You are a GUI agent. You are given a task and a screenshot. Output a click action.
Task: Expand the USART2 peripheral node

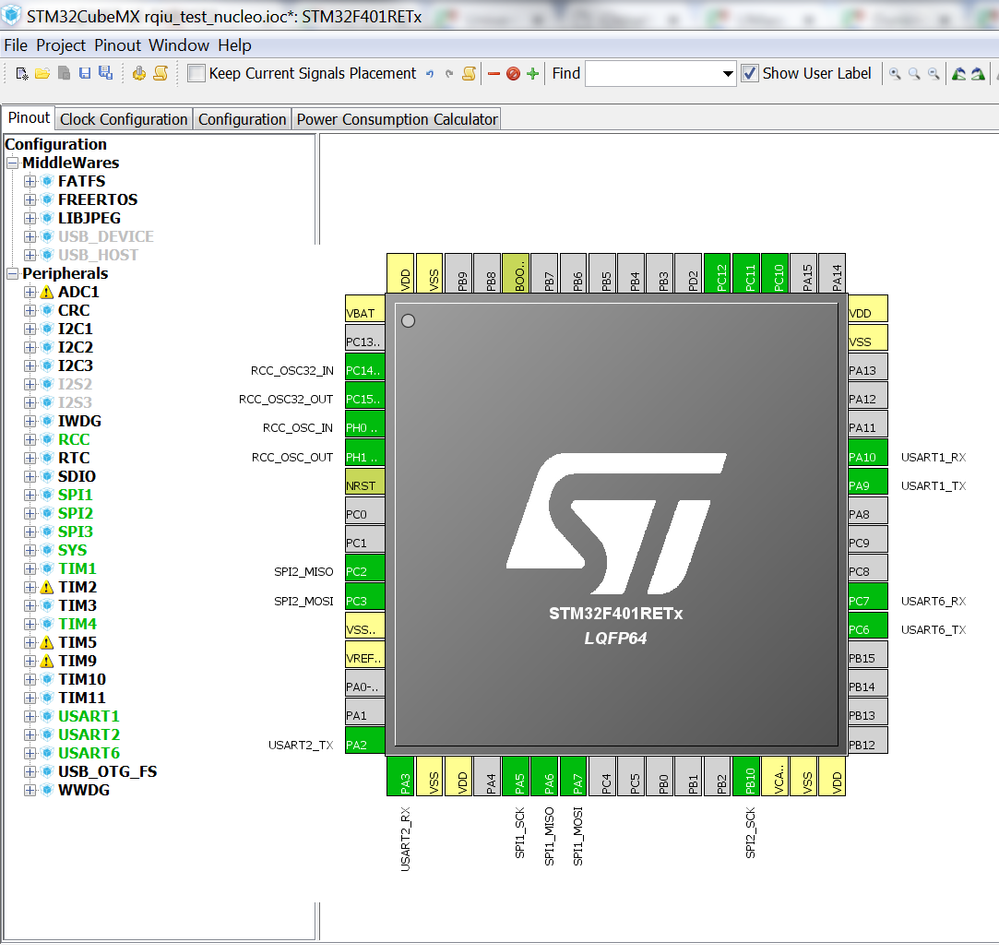(x=30, y=735)
